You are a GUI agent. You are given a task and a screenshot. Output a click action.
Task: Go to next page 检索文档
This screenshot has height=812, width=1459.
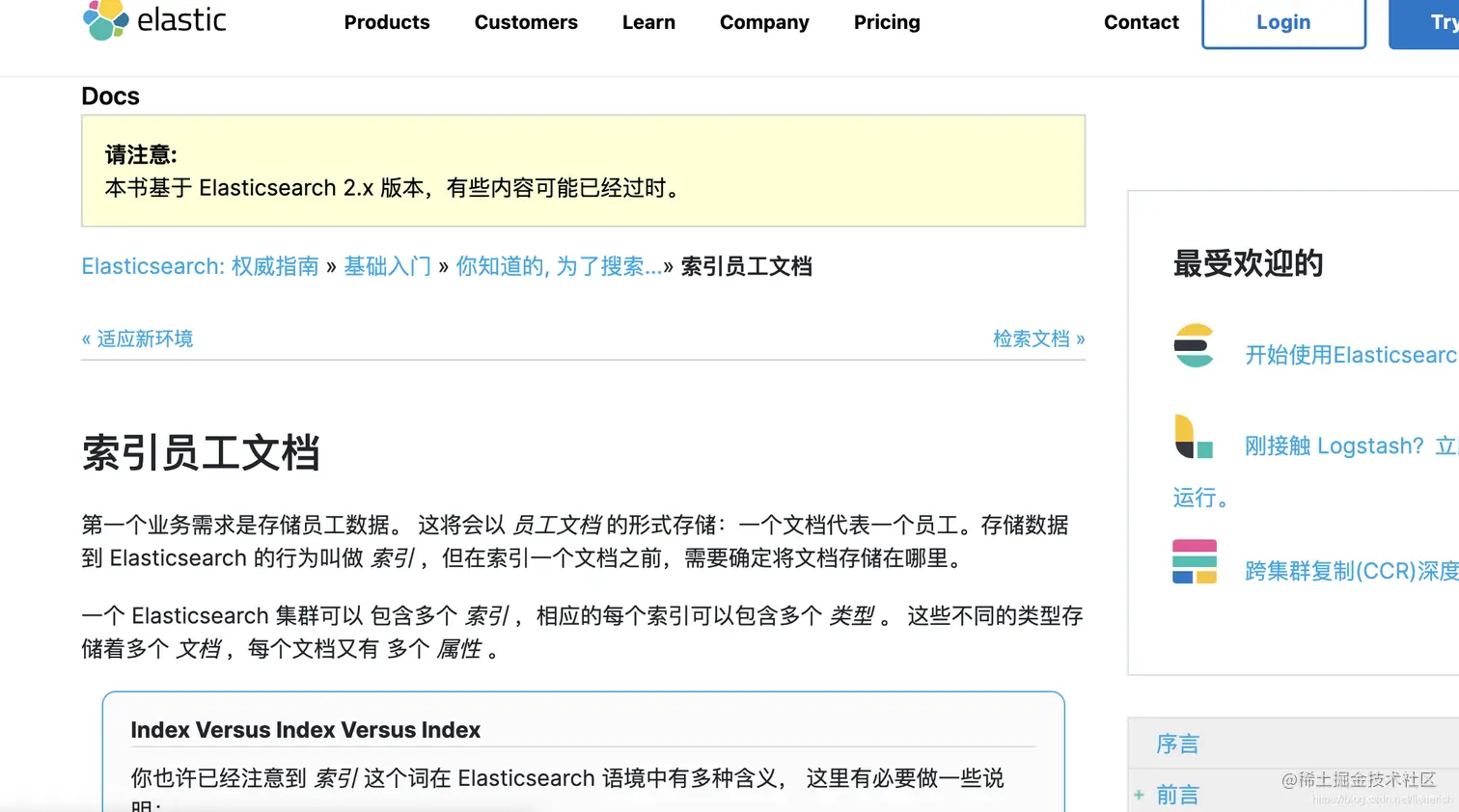tap(1039, 338)
